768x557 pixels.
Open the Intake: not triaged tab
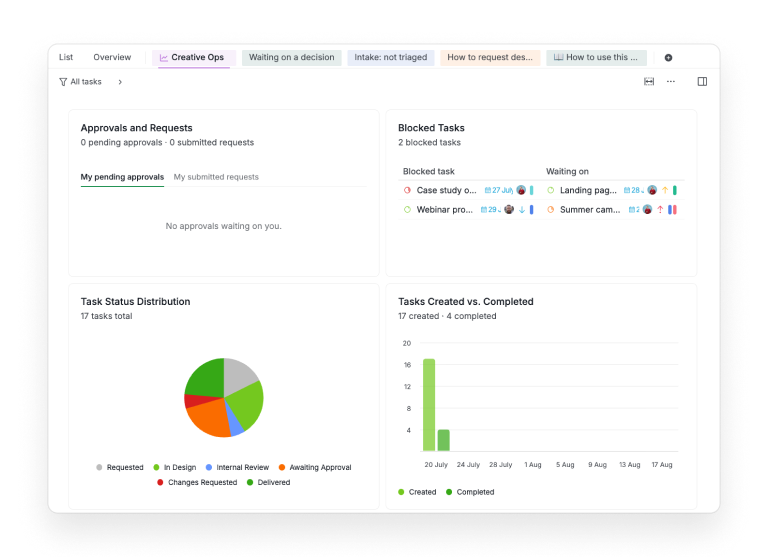(x=390, y=57)
